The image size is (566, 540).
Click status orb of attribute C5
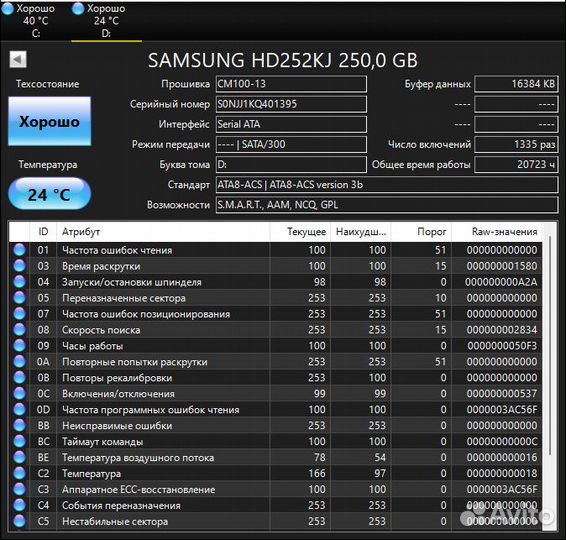click(x=19, y=521)
